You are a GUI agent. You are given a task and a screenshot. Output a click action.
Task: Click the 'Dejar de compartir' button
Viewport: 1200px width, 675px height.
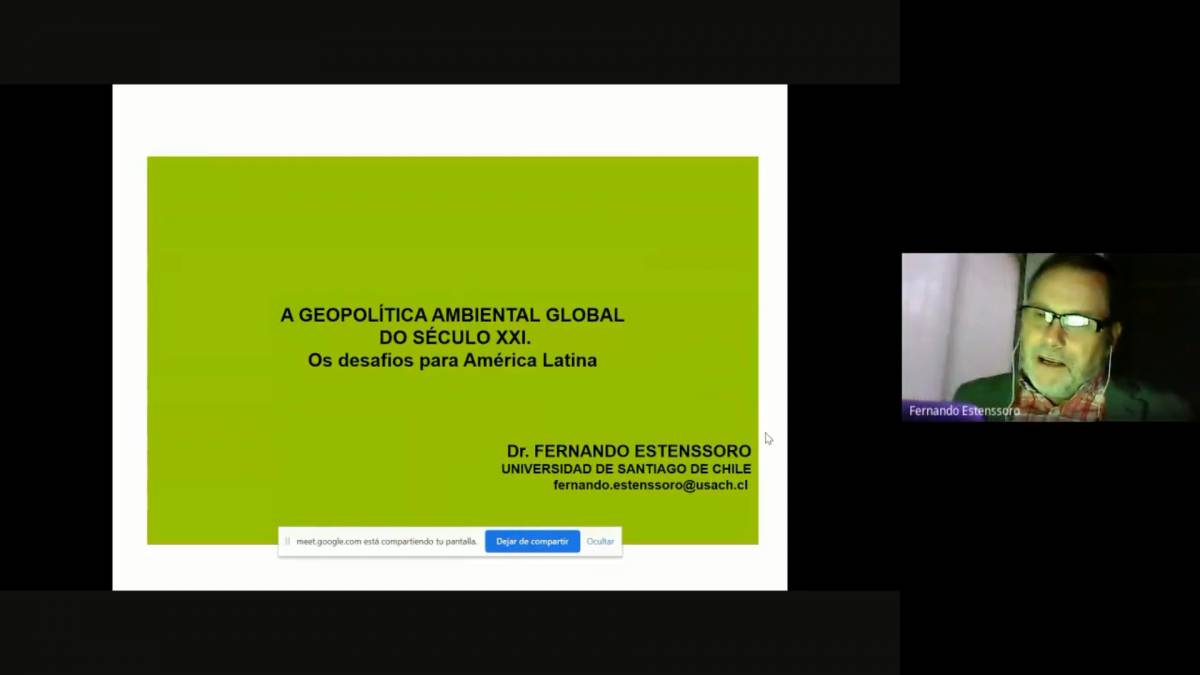coord(532,541)
